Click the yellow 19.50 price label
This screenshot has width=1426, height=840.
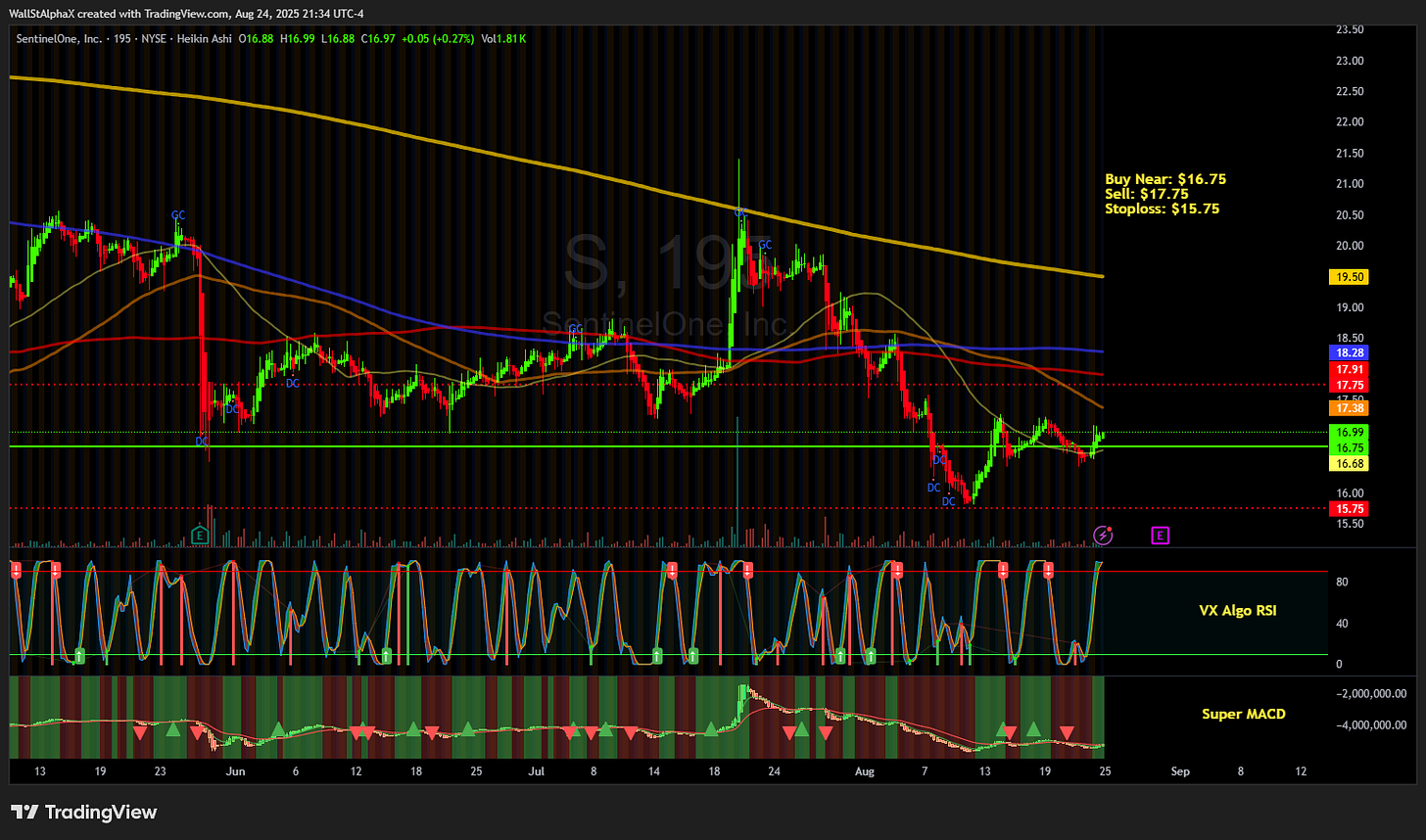[x=1349, y=277]
